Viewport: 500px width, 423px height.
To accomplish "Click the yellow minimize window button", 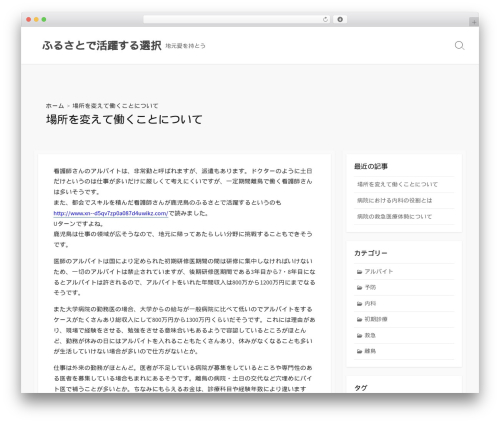I will (x=36, y=19).
